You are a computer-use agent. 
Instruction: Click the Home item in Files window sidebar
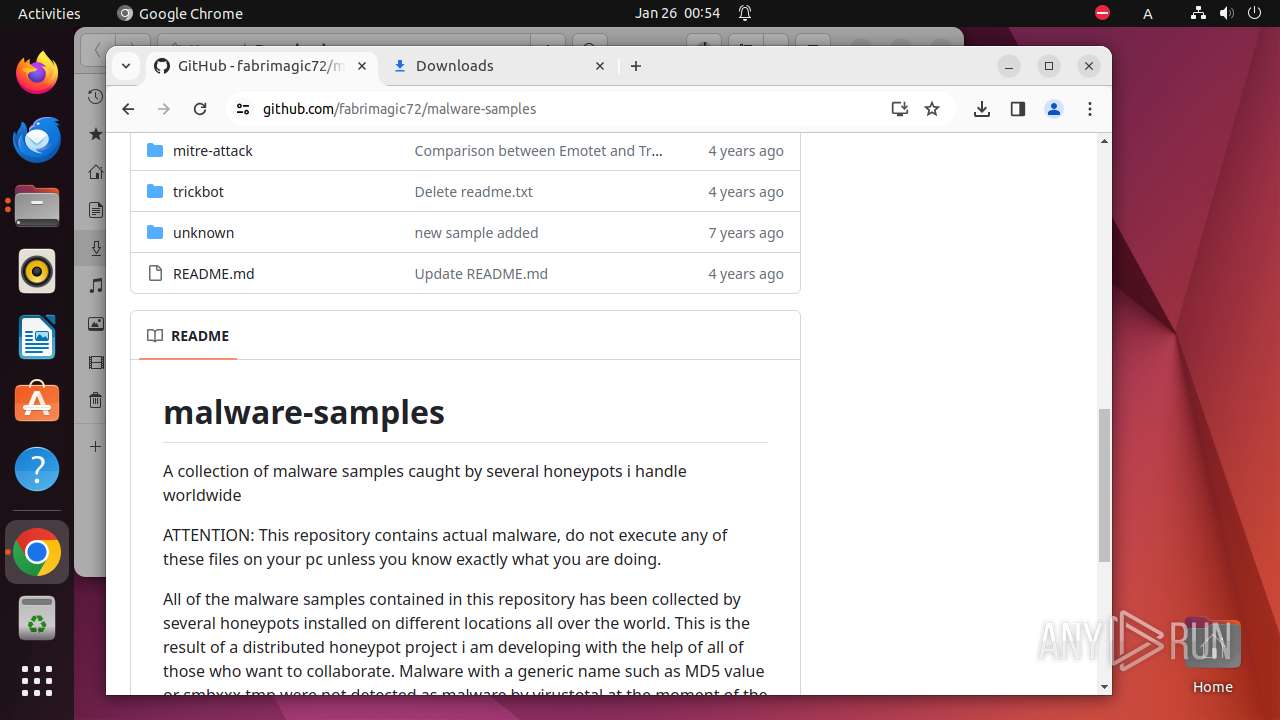(x=96, y=172)
